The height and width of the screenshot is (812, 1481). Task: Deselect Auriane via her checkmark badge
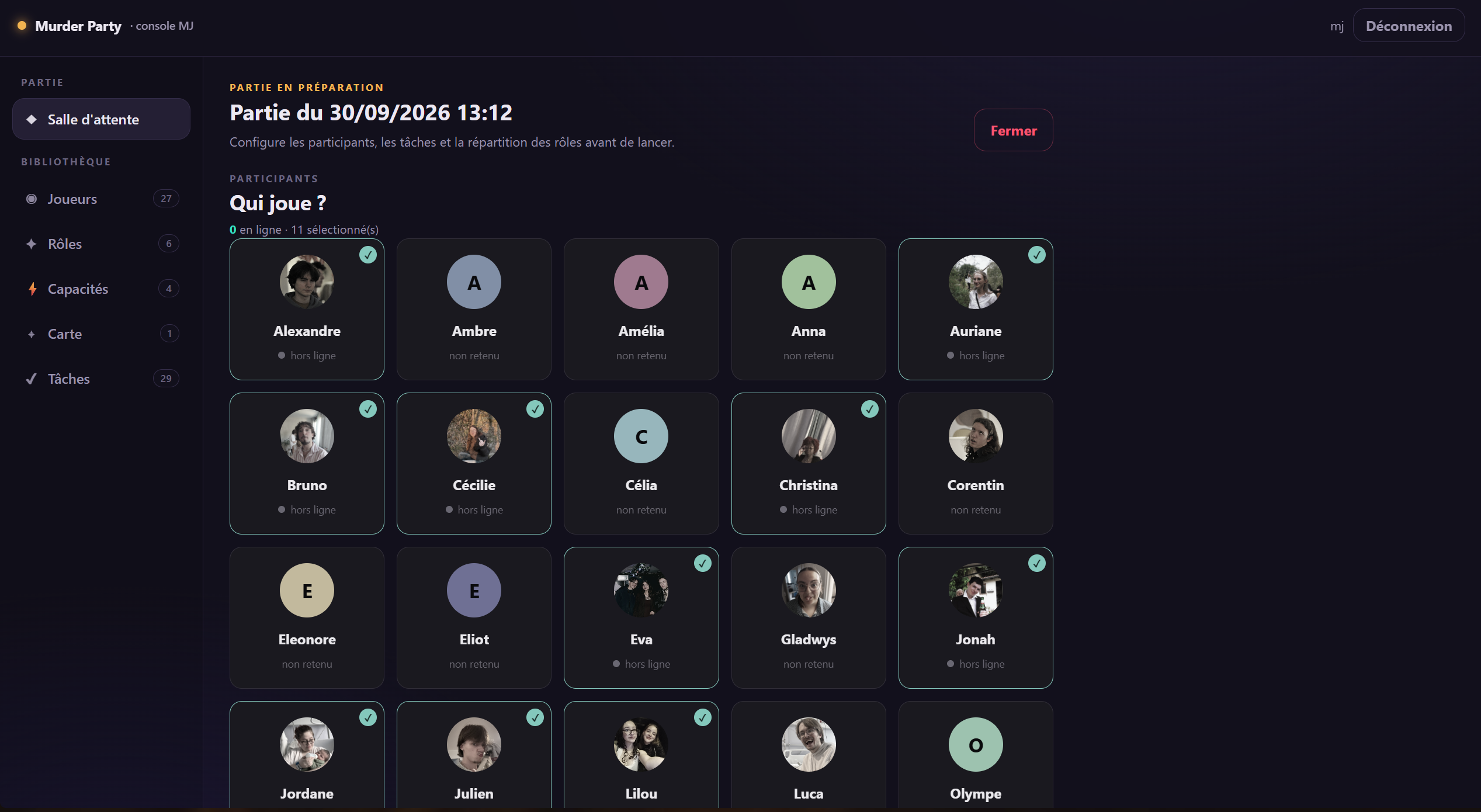1037,255
